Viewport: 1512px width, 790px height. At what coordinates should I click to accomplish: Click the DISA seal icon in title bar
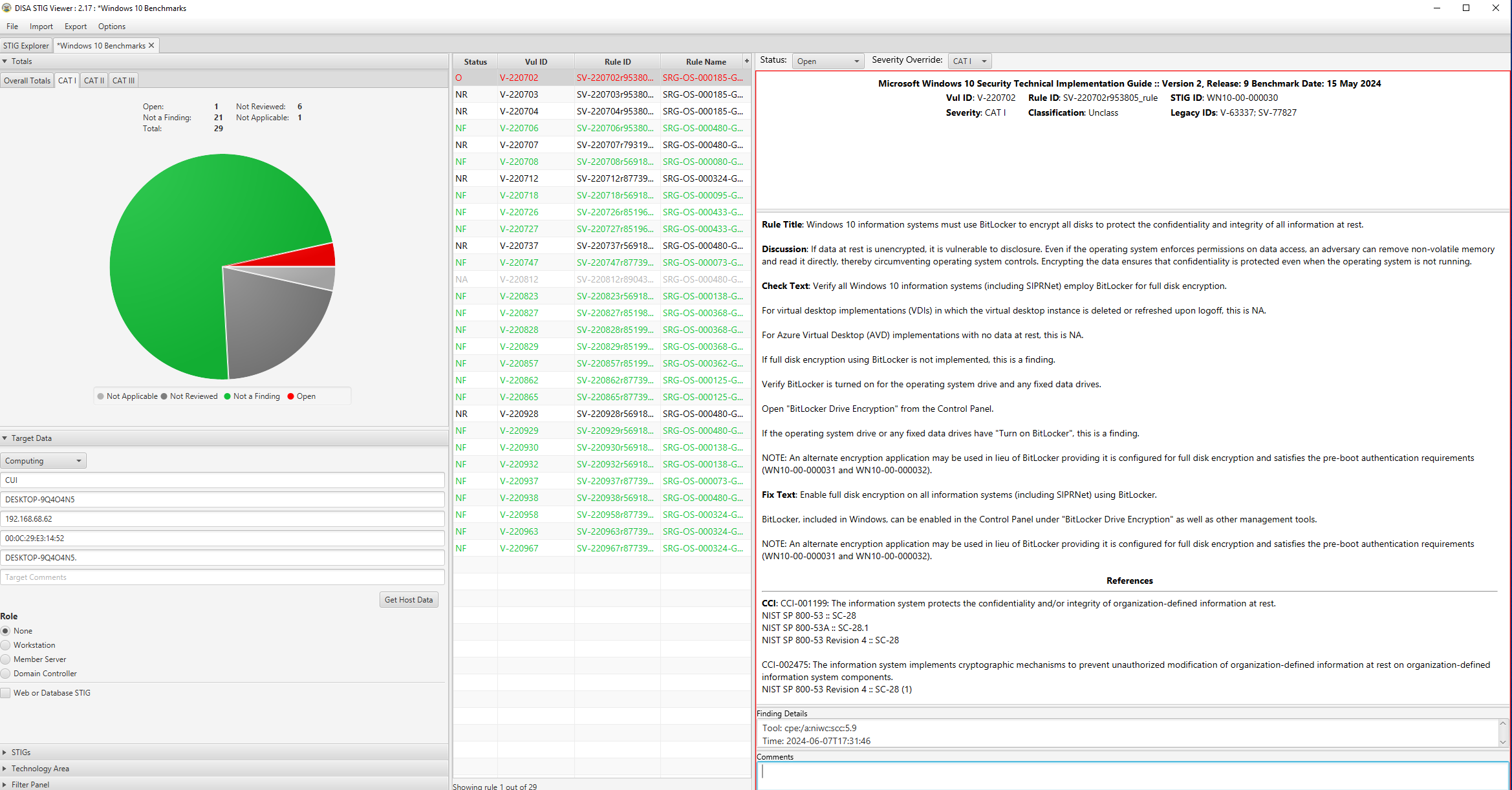(x=6, y=8)
